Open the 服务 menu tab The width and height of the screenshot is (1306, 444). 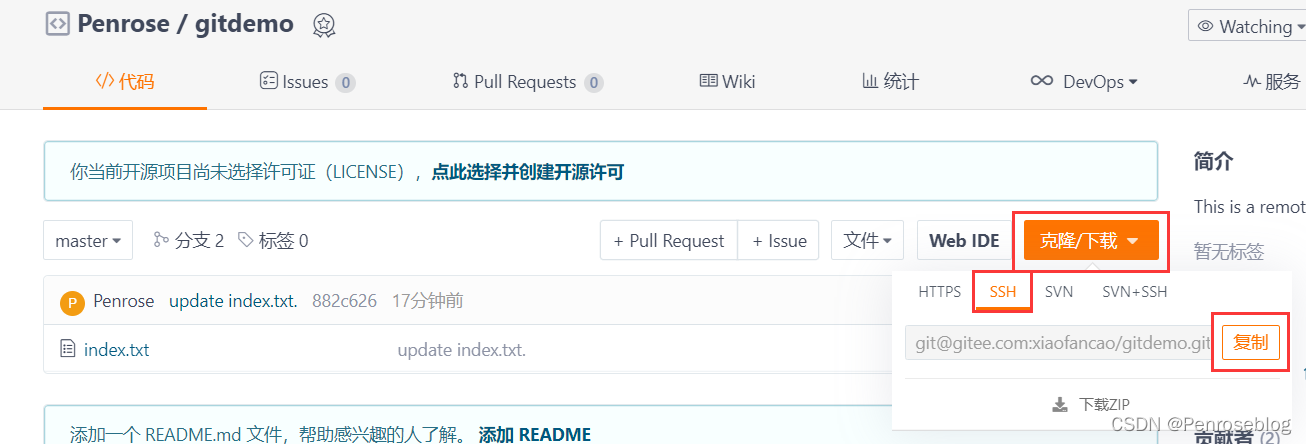tap(1273, 82)
